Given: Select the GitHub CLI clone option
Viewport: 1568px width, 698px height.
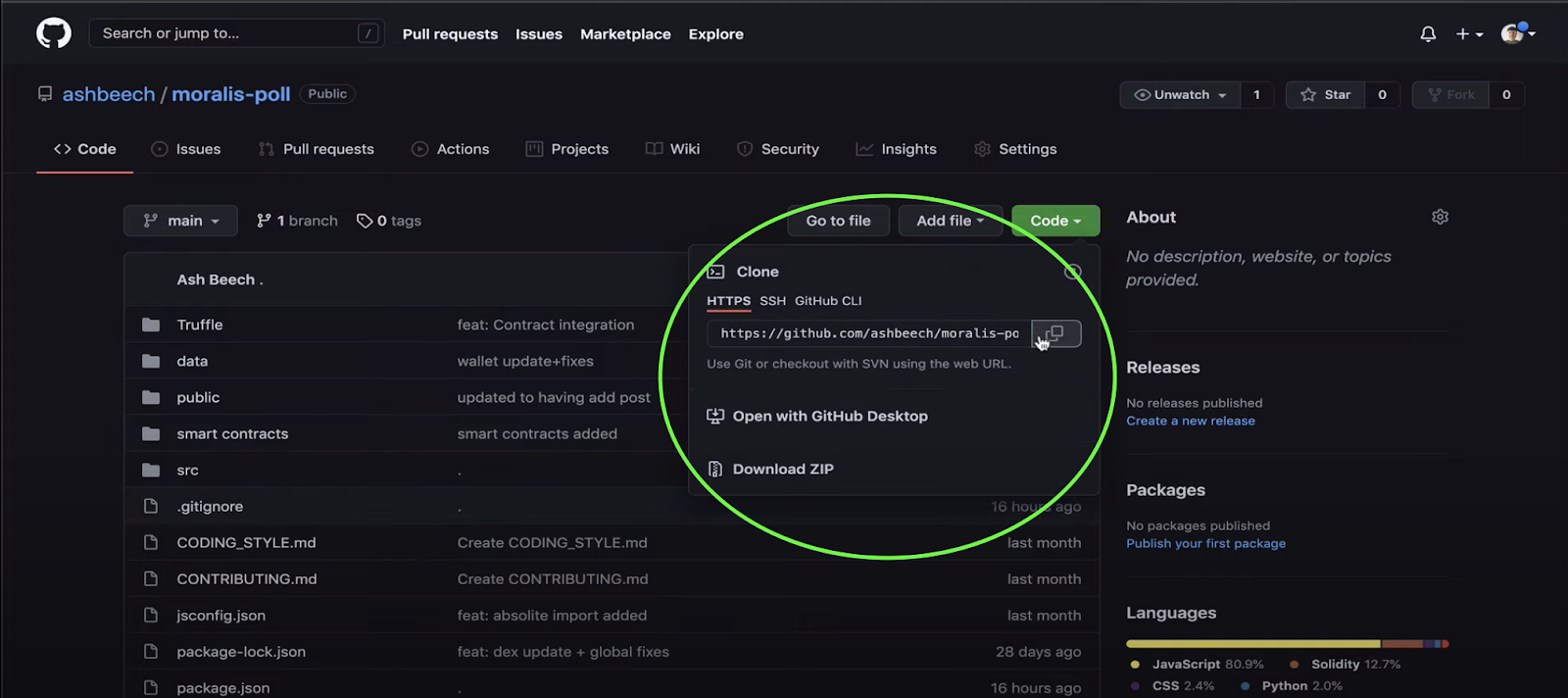Looking at the screenshot, I should (828, 301).
